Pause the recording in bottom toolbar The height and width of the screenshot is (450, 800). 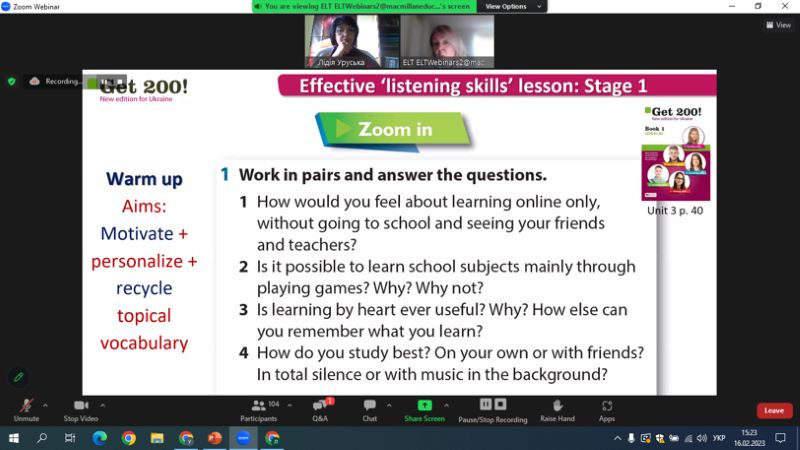[485, 405]
